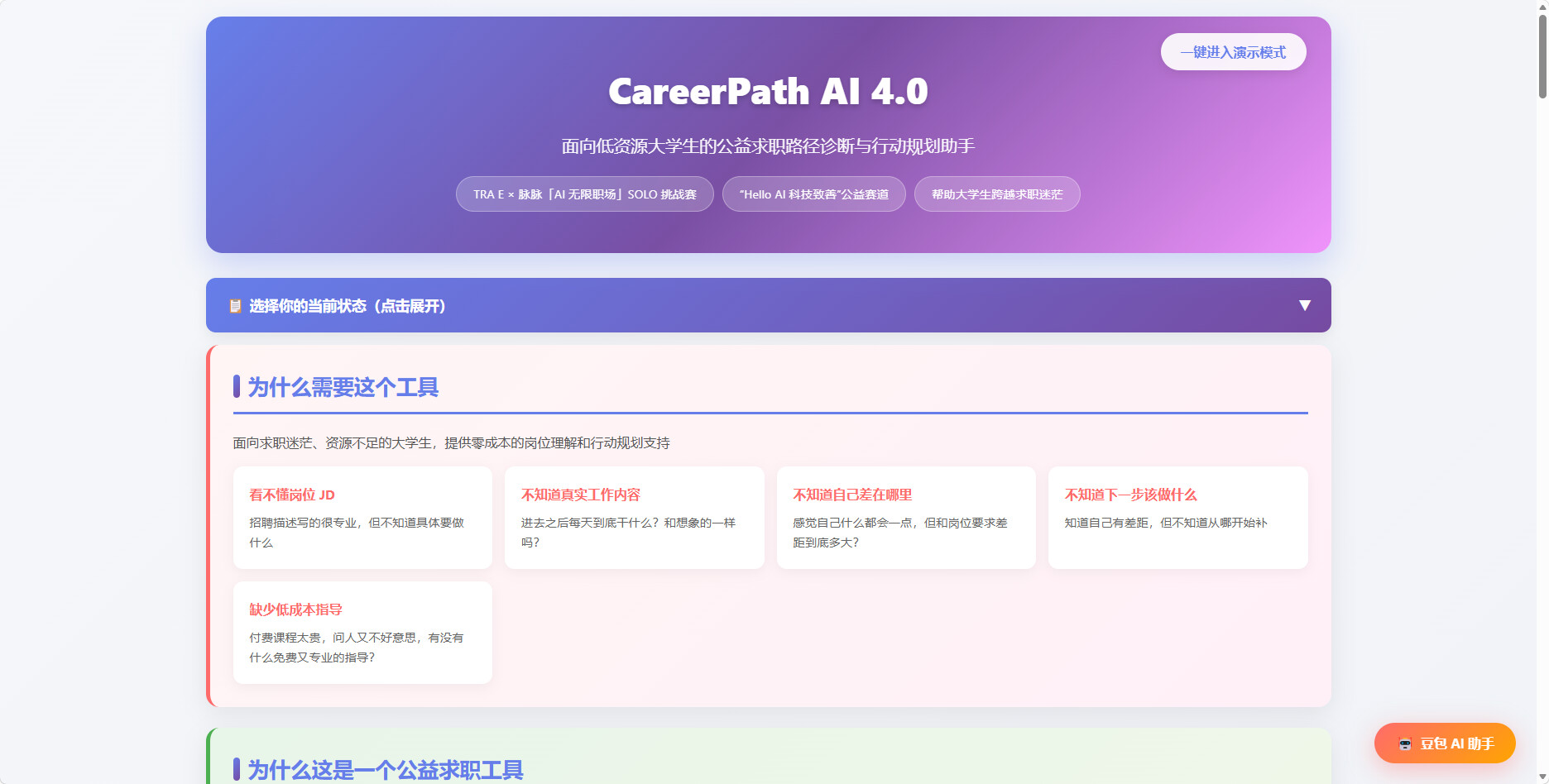The width and height of the screenshot is (1549, 784).
Task: Click the scrollbar down arrow at bottom
Action: [x=1542, y=777]
